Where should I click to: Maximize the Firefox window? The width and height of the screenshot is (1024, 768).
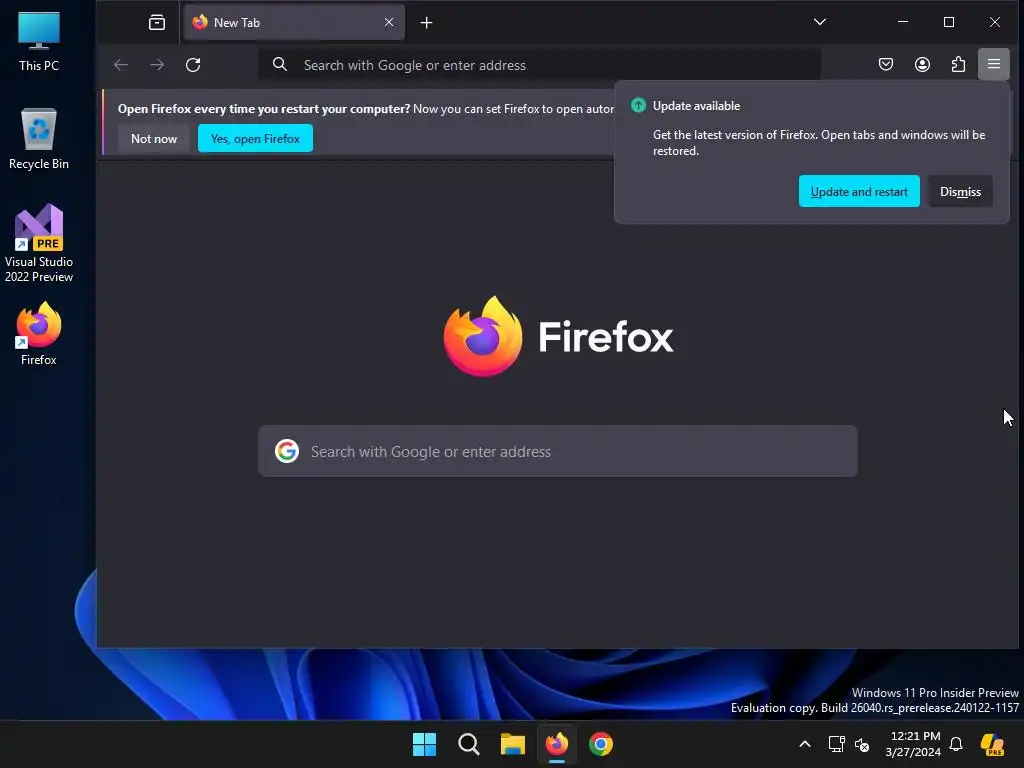click(x=949, y=22)
